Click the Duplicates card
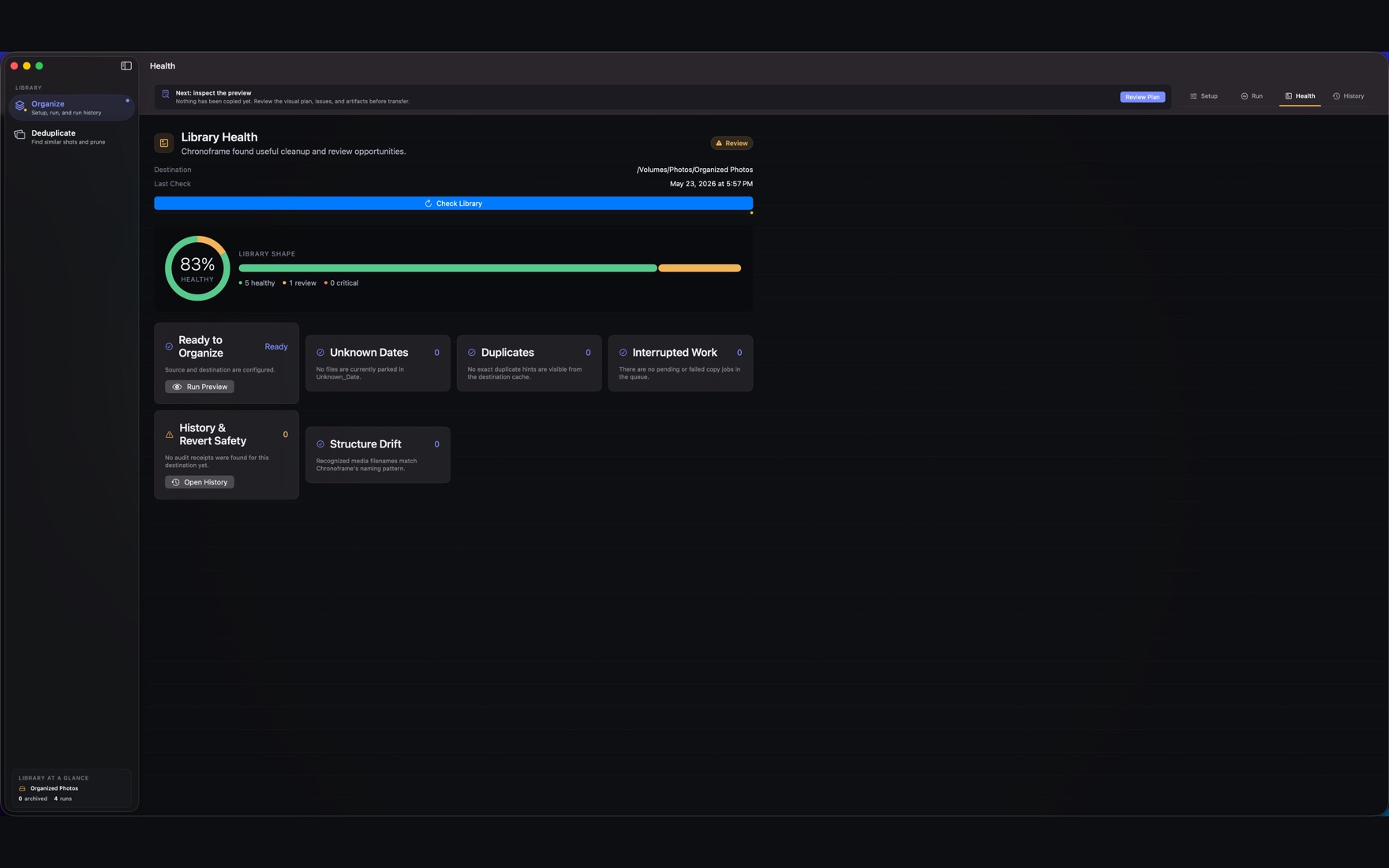The image size is (1389, 868). 529,363
